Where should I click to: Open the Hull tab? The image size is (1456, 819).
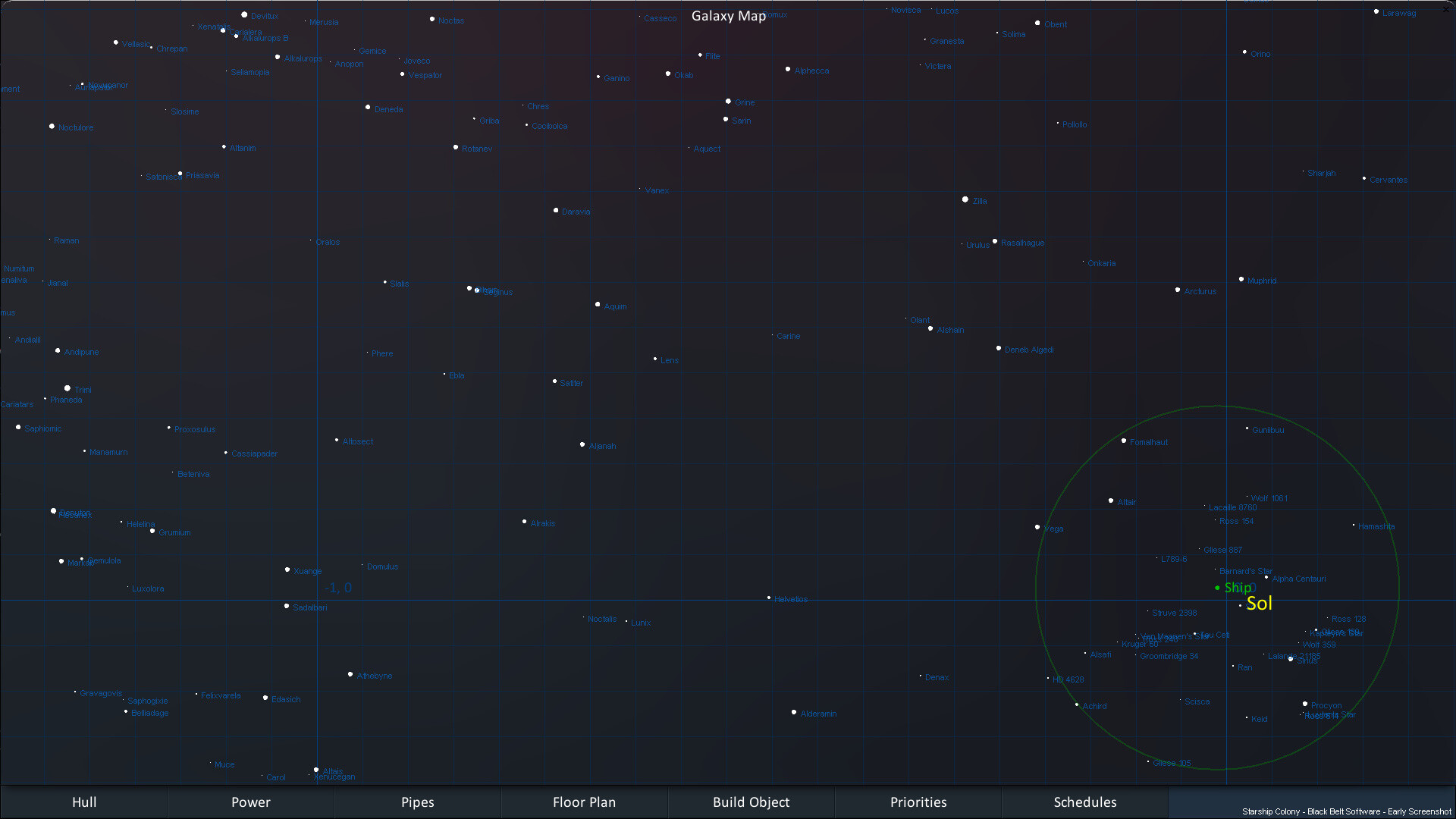[x=83, y=802]
